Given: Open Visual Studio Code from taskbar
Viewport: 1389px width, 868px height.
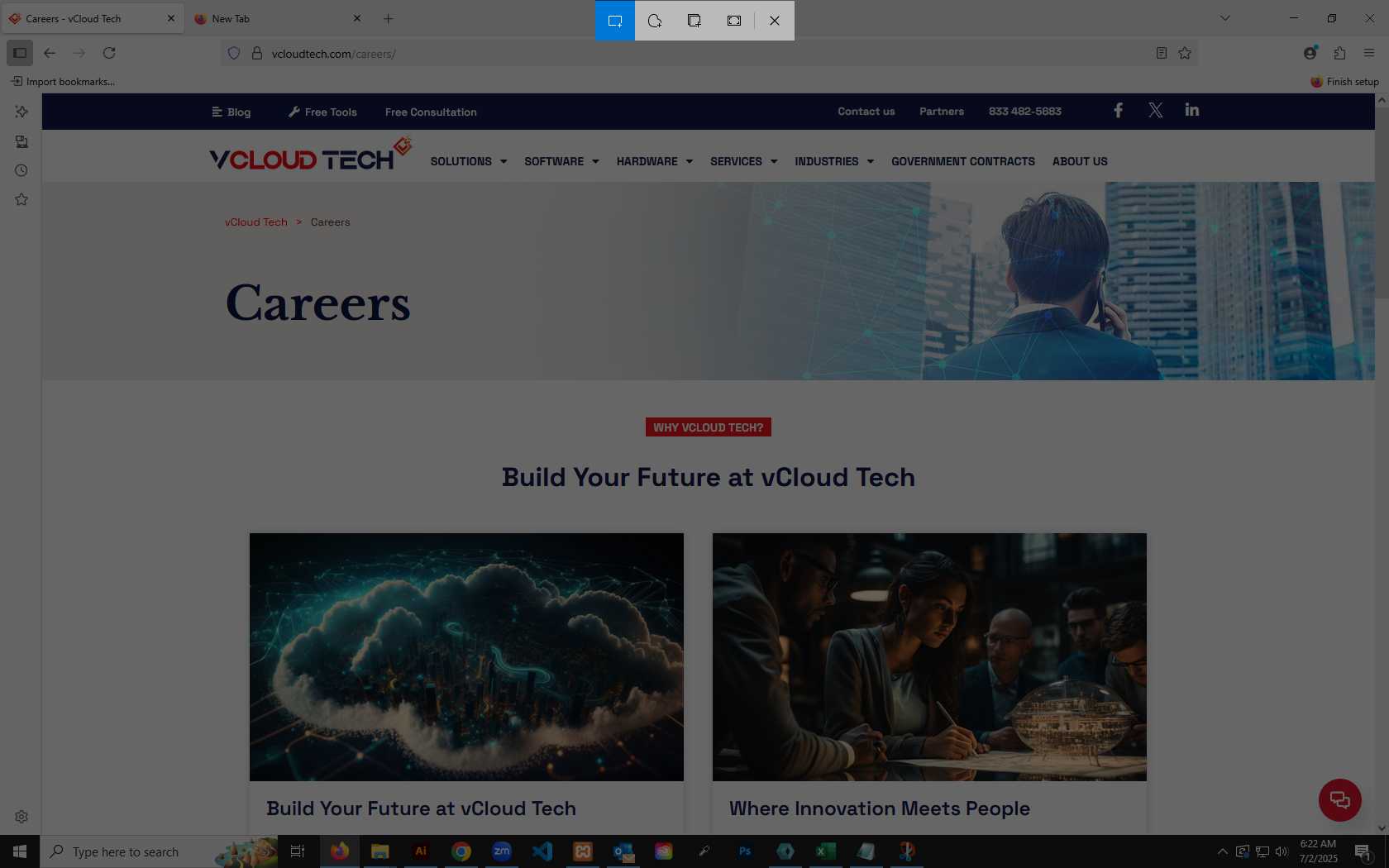Looking at the screenshot, I should pyautogui.click(x=542, y=851).
